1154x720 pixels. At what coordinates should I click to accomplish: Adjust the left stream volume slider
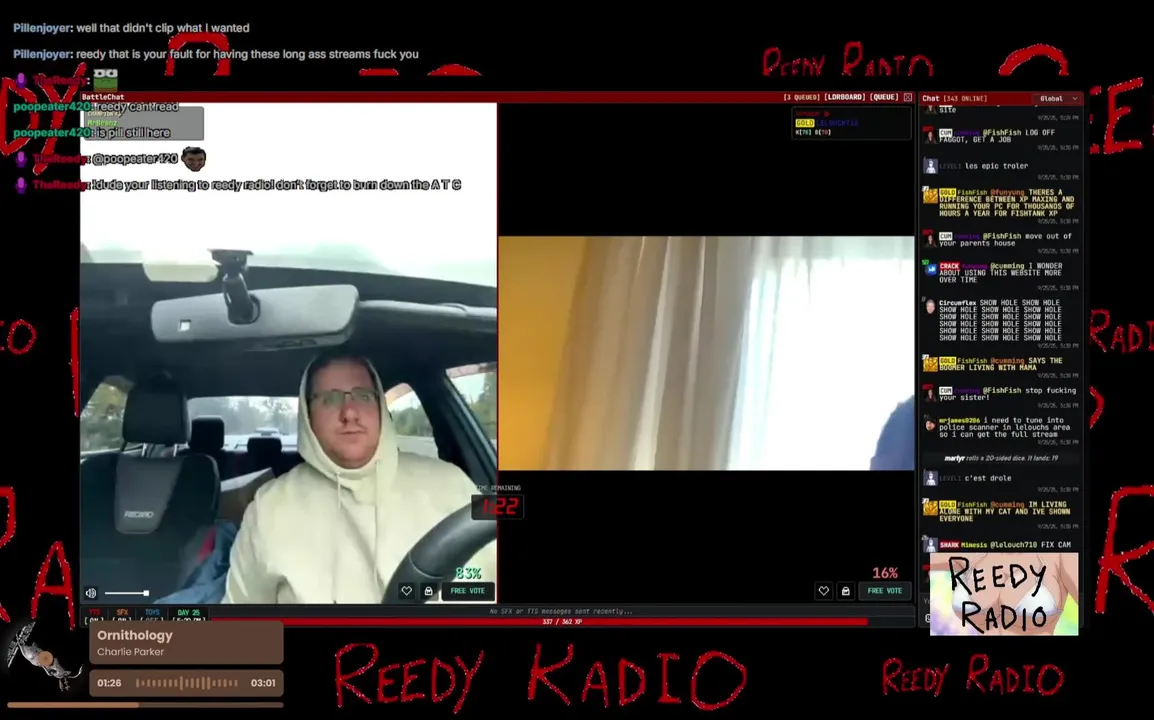coord(127,593)
